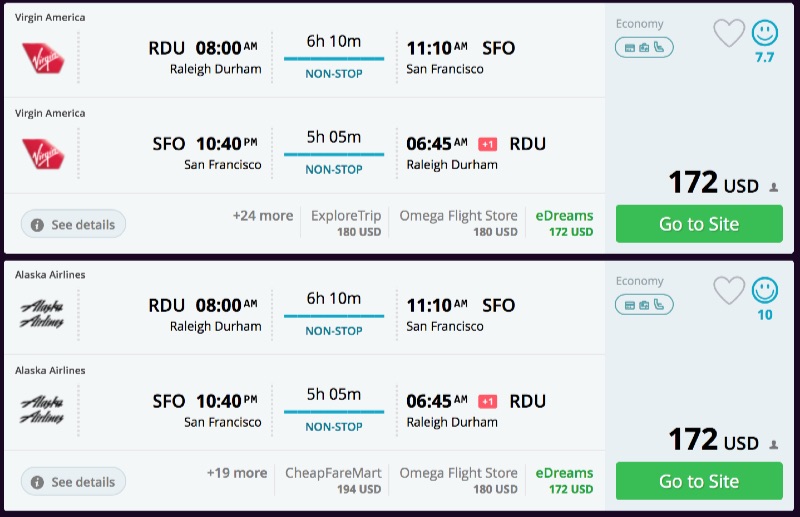Choose eDreams 172 USD for Alaska flight

[x=564, y=480]
